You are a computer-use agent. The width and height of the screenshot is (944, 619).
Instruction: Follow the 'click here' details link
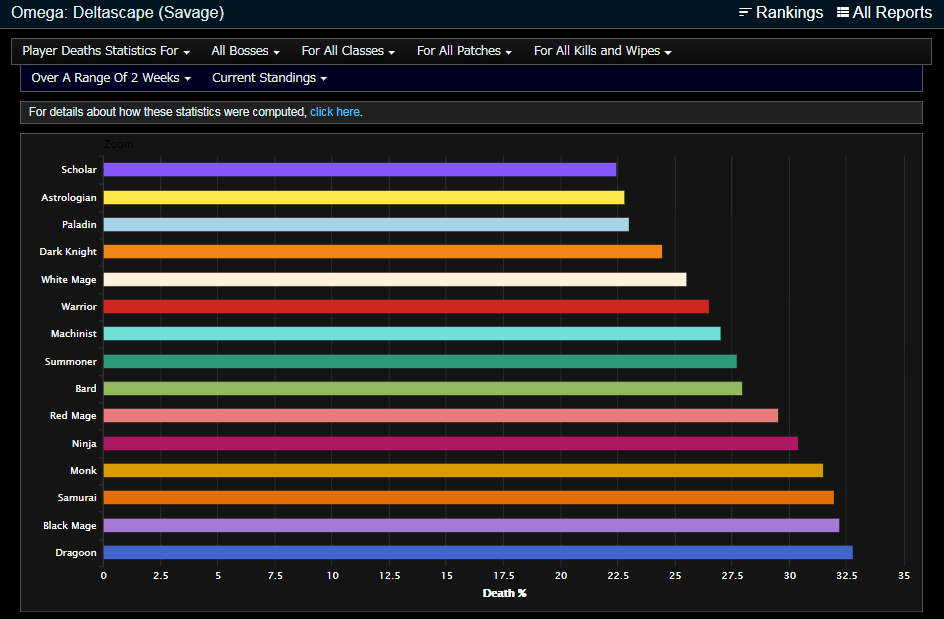334,112
